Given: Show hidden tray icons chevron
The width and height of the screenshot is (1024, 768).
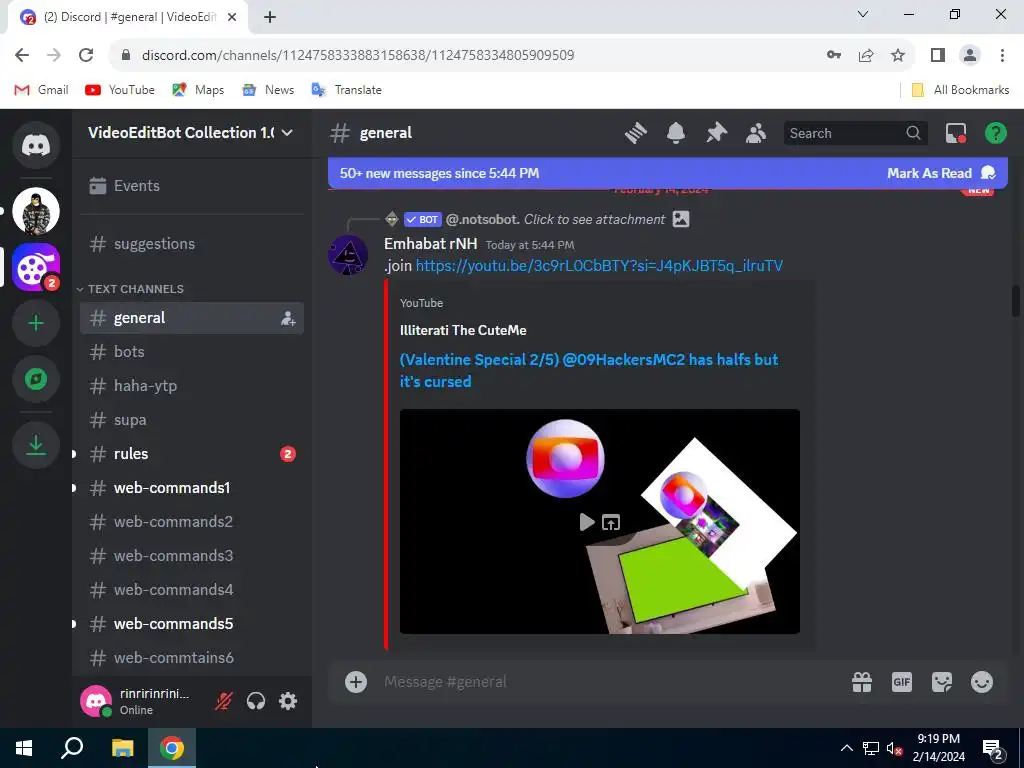Looking at the screenshot, I should click(846, 748).
